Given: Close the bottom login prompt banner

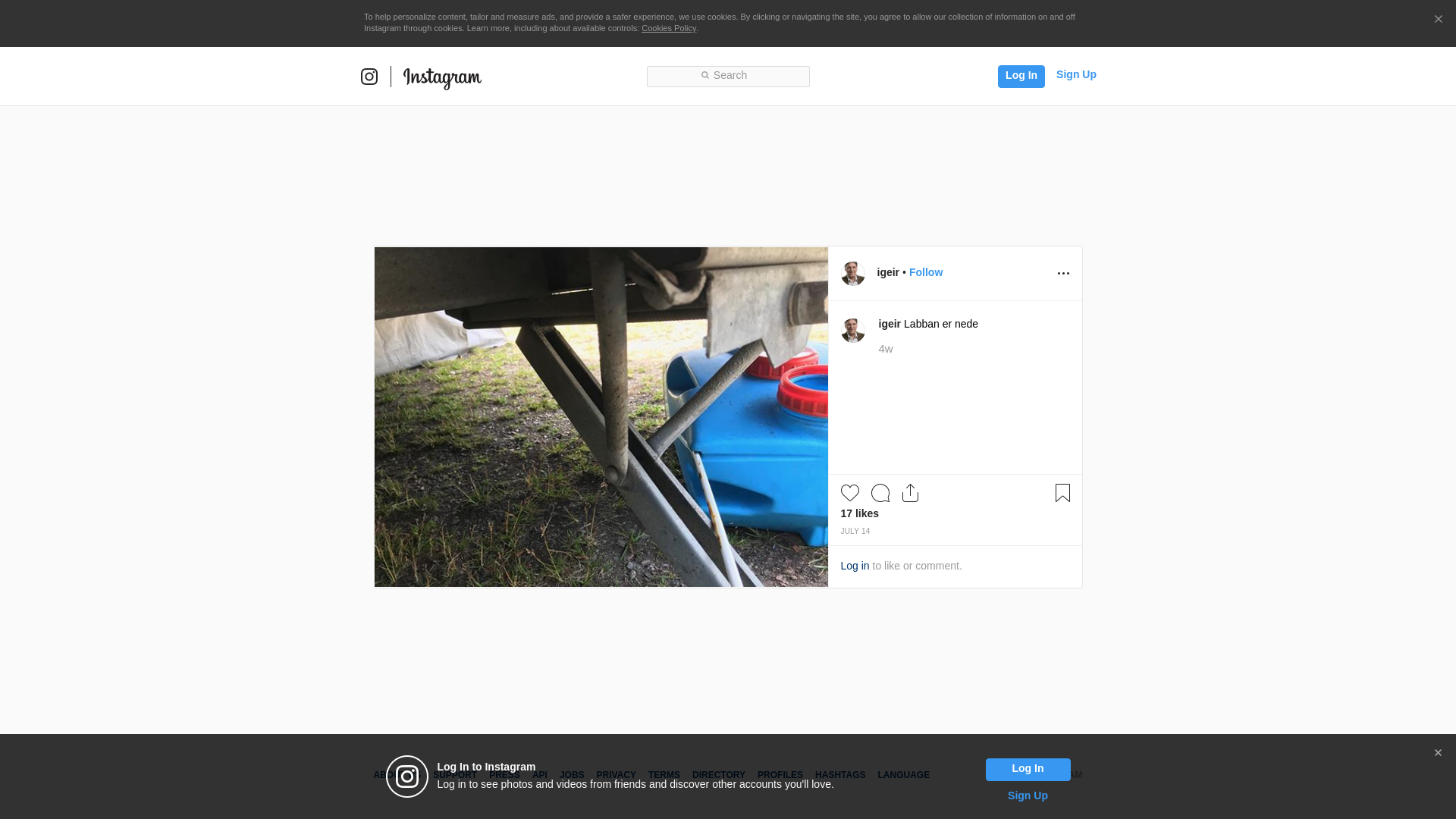Looking at the screenshot, I should point(1438,753).
